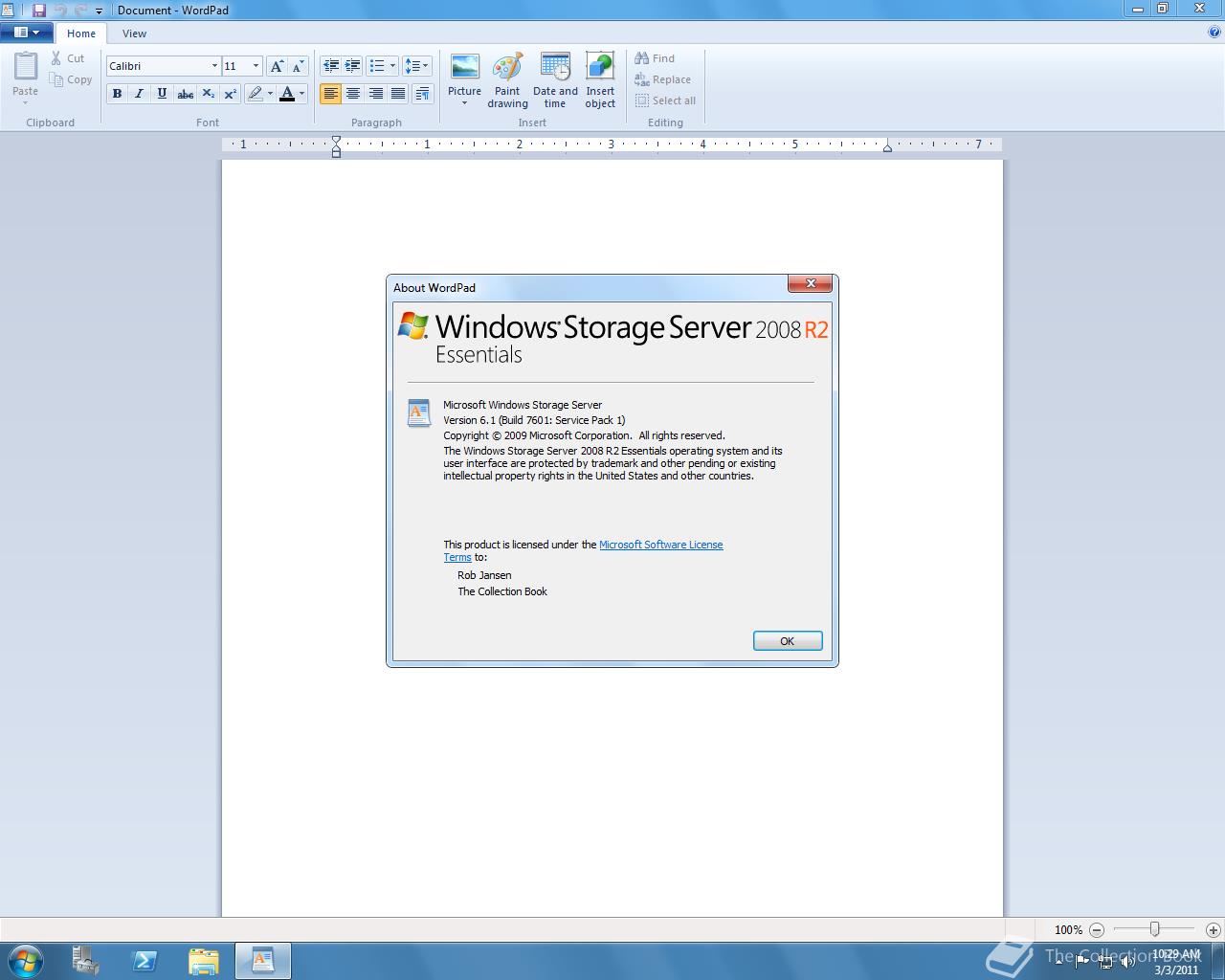Click the zoom out minus button
This screenshot has width=1225, height=980.
click(1097, 929)
